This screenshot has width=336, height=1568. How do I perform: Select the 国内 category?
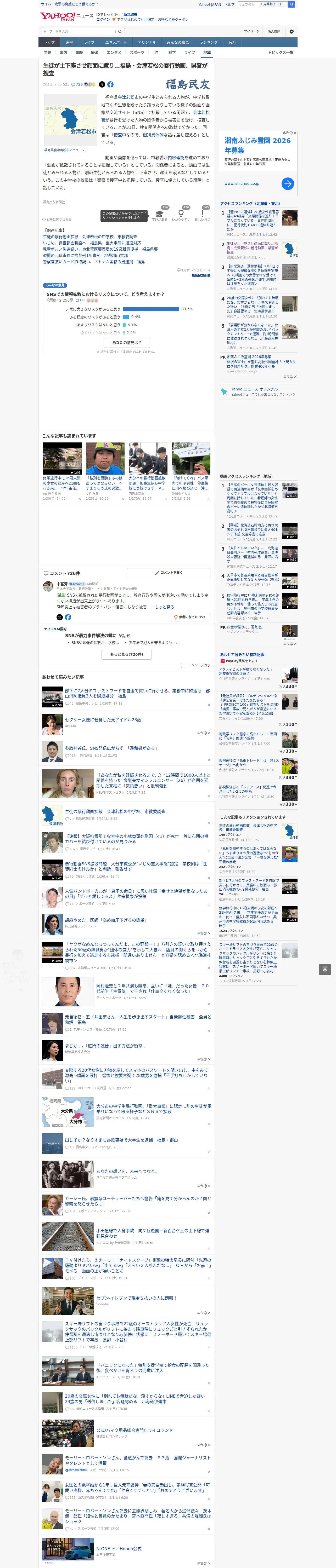click(63, 52)
